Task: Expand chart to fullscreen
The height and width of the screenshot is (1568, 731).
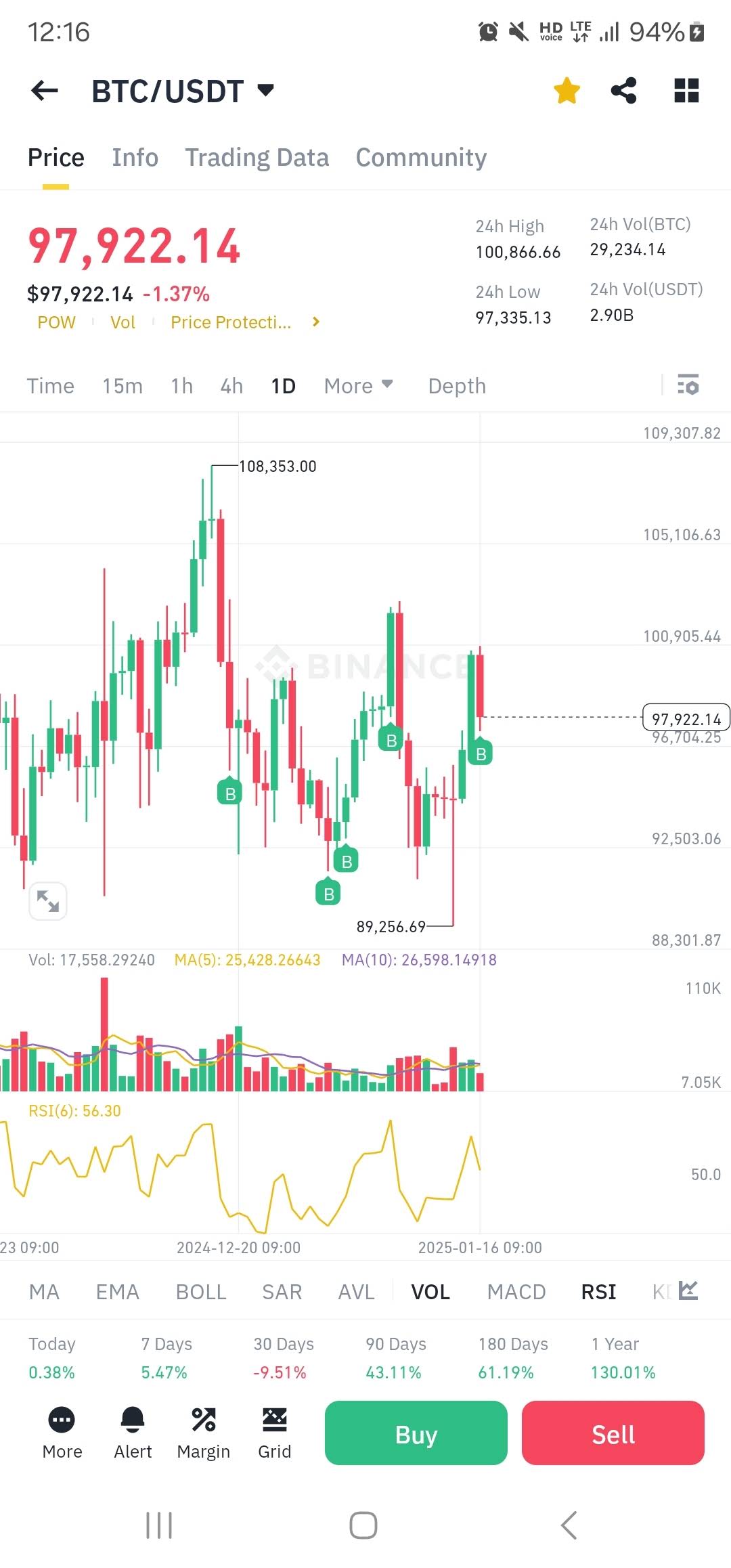Action: click(48, 901)
